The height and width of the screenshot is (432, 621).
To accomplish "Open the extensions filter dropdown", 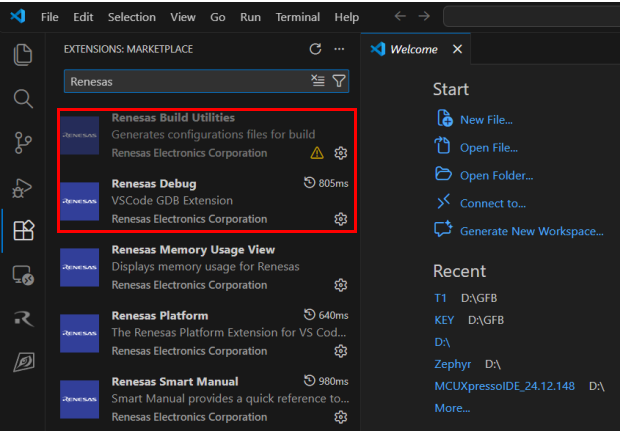I will click(339, 81).
